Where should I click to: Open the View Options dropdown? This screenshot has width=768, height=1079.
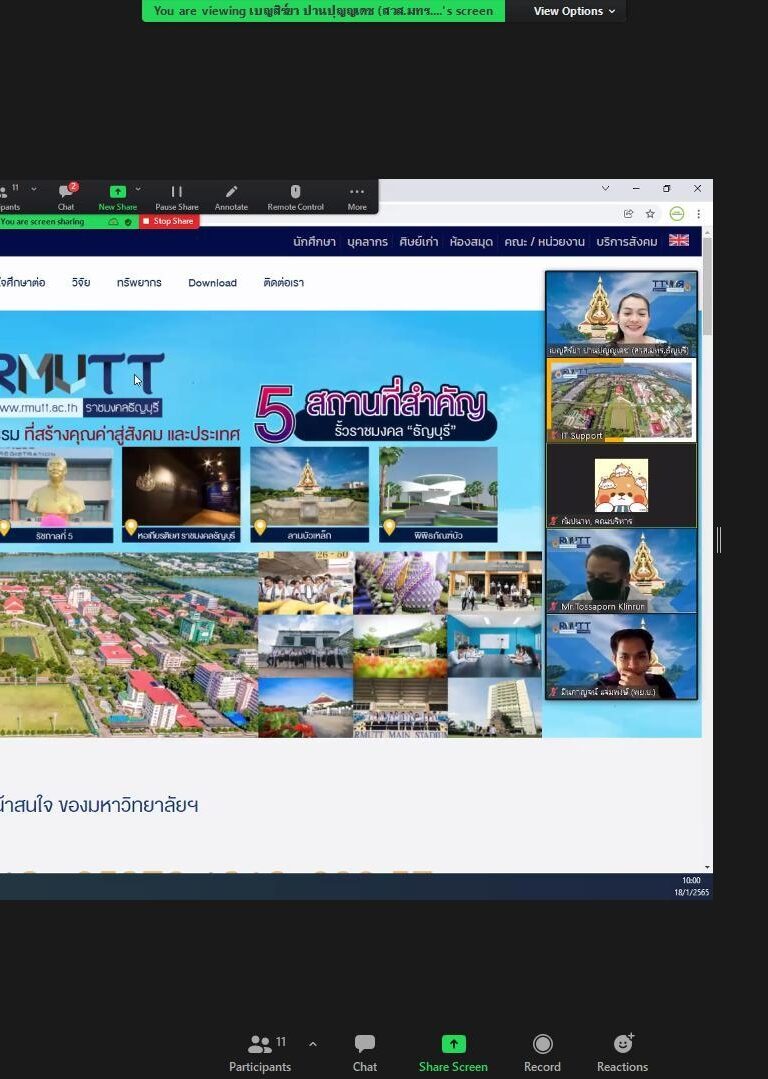pyautogui.click(x=574, y=11)
